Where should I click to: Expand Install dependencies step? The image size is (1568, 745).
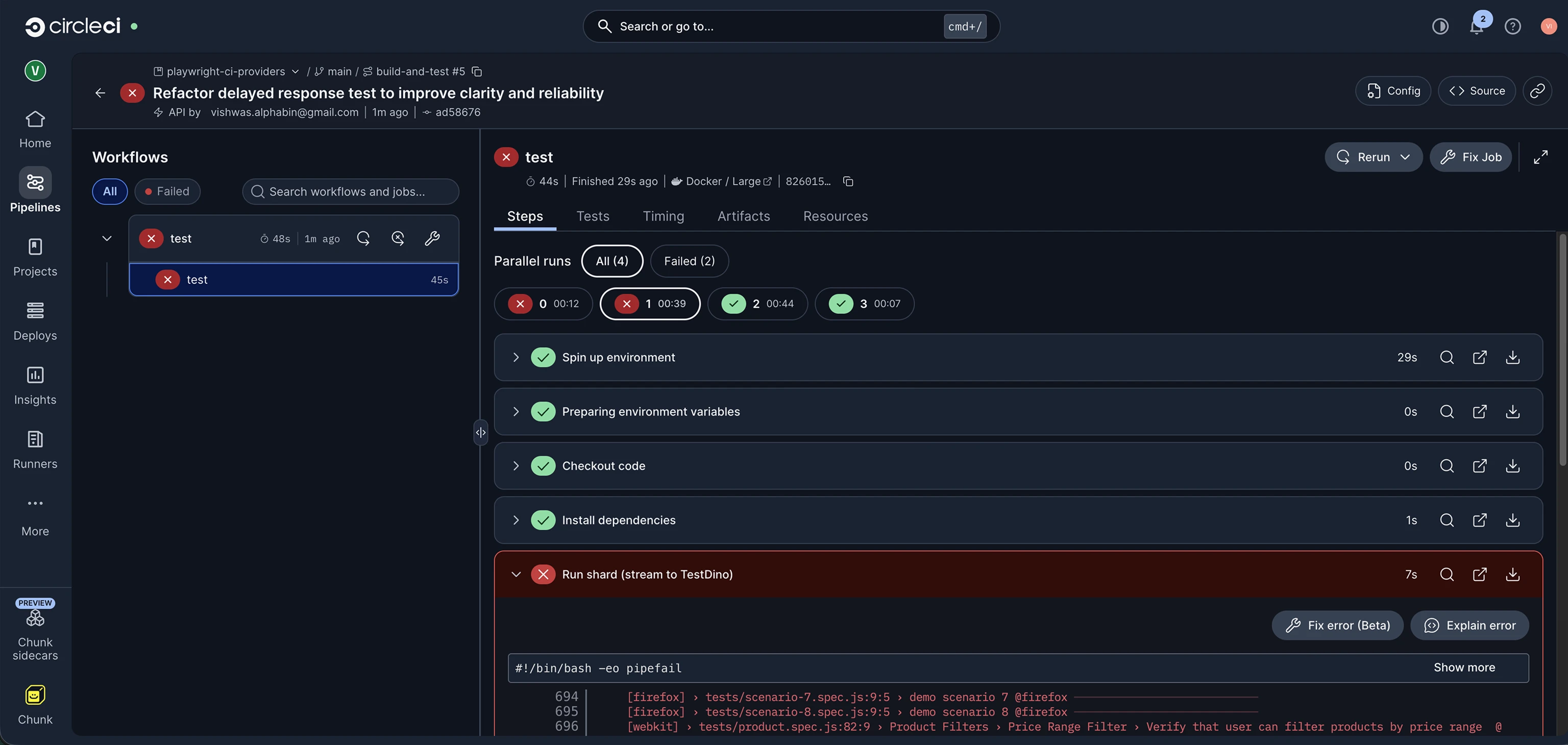516,520
